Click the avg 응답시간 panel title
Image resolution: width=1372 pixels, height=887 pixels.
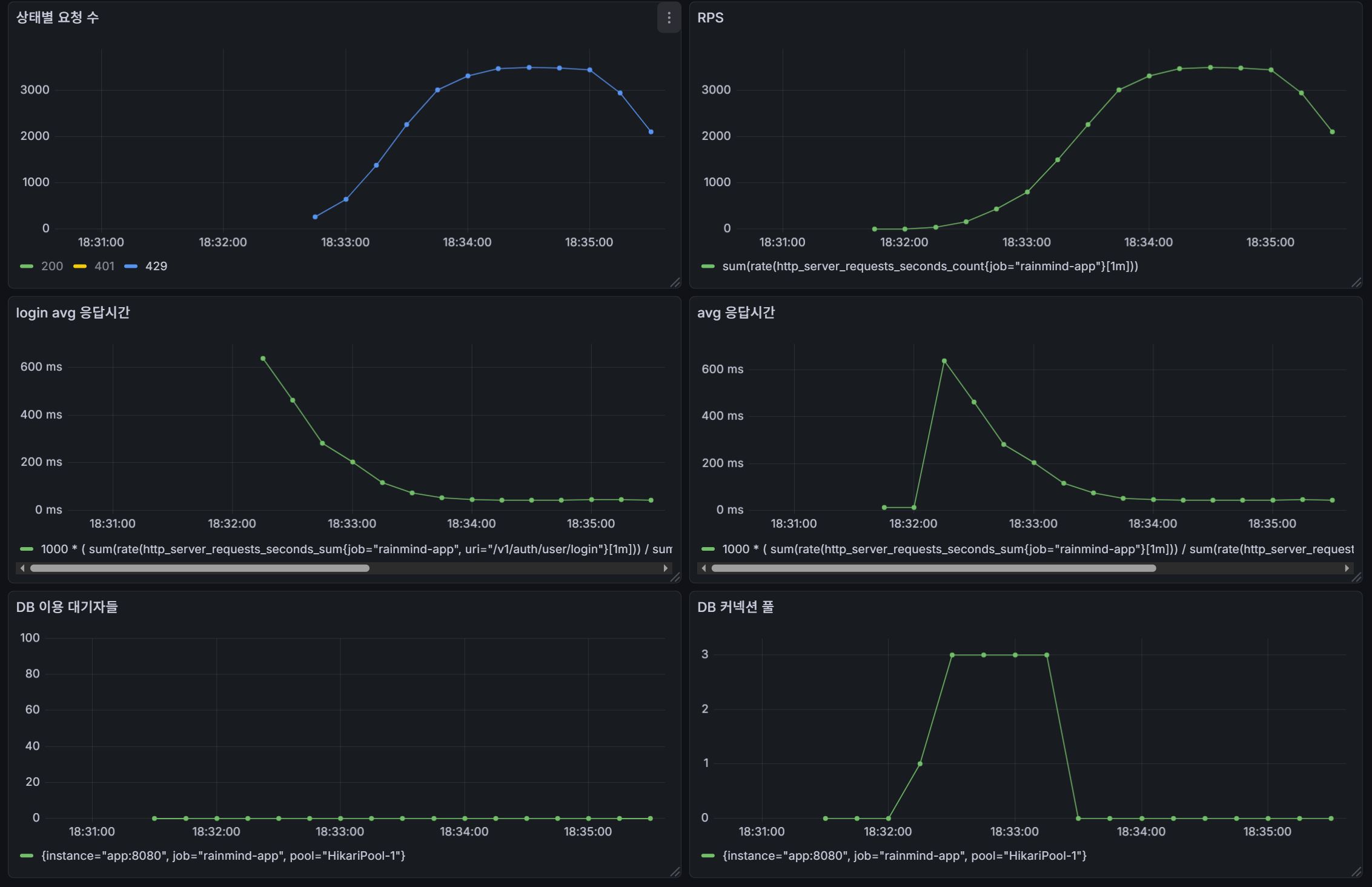point(735,313)
